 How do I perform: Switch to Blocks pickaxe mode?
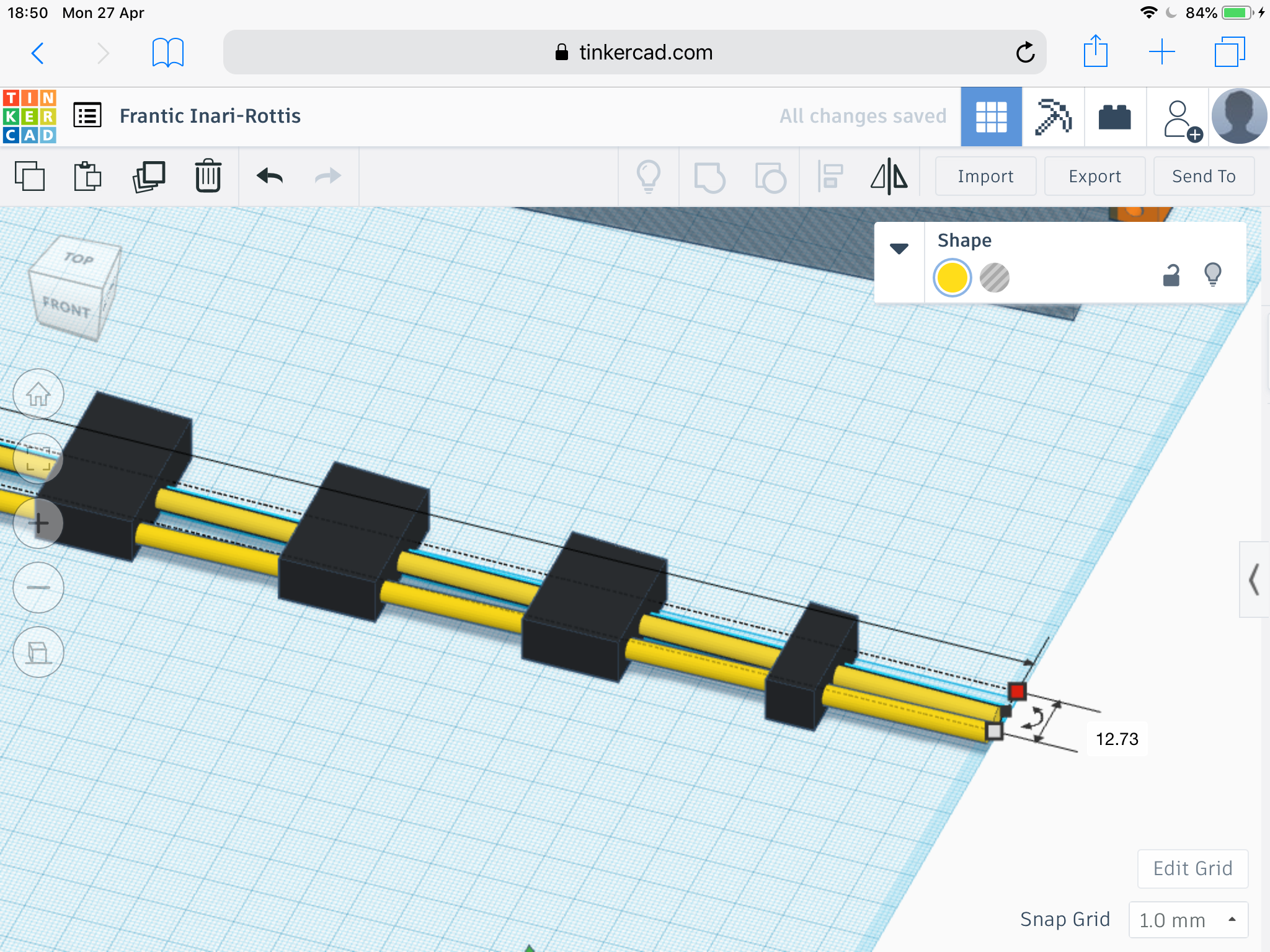(x=1053, y=117)
